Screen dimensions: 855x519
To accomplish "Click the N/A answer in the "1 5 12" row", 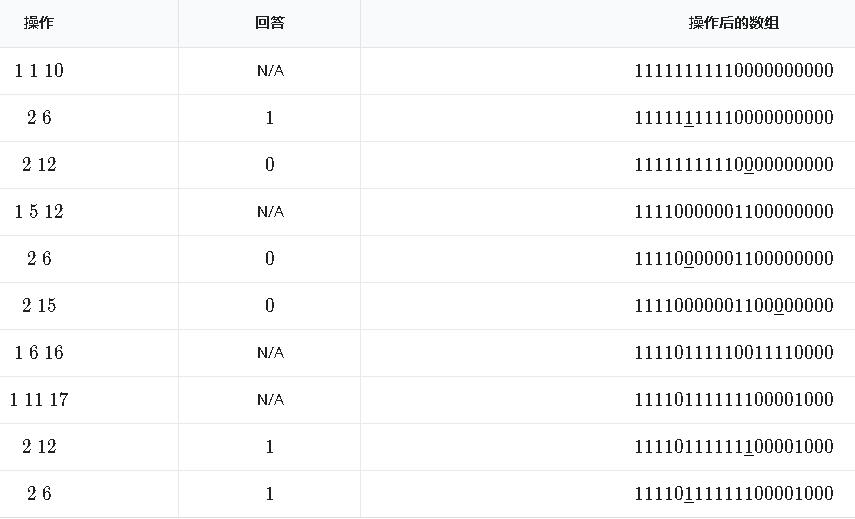I will (x=270, y=212).
